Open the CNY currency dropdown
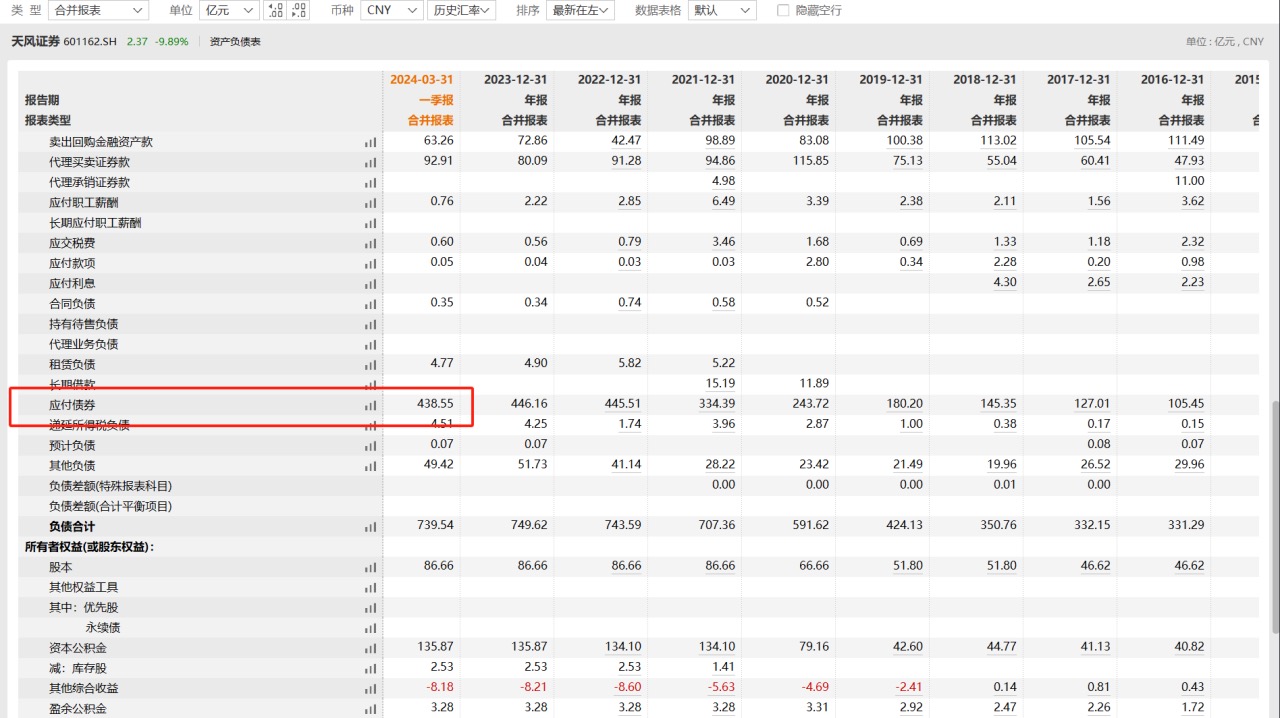This screenshot has width=1280, height=718. [392, 10]
